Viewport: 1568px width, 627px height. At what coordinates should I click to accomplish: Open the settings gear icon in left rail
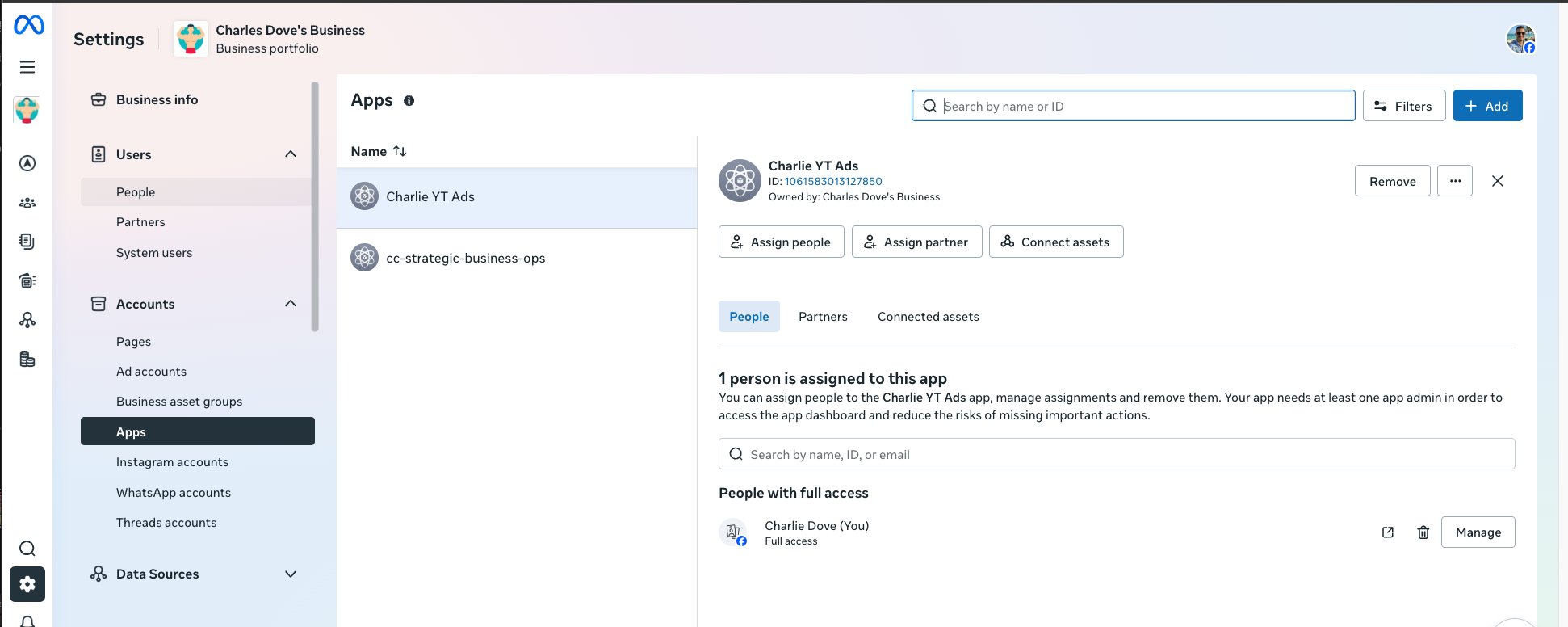(x=27, y=584)
